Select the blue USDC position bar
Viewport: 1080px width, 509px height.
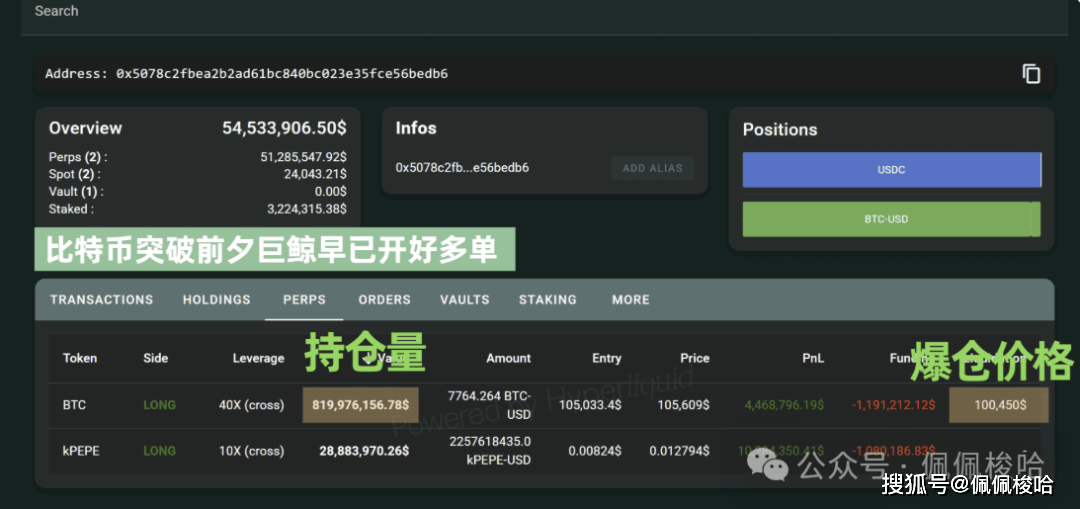[x=891, y=170]
